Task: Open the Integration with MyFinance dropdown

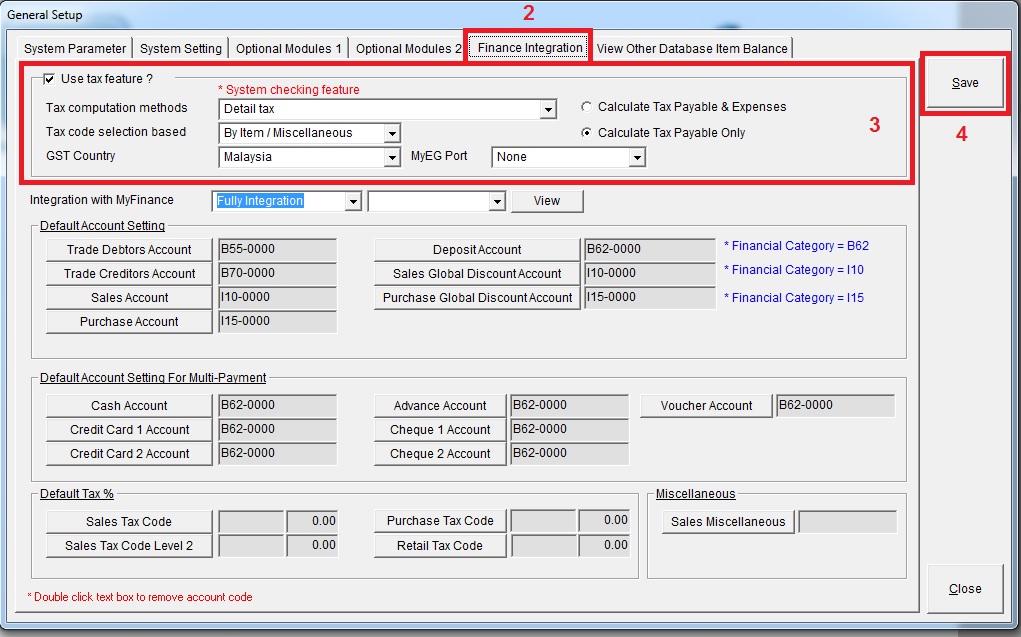Action: click(352, 201)
